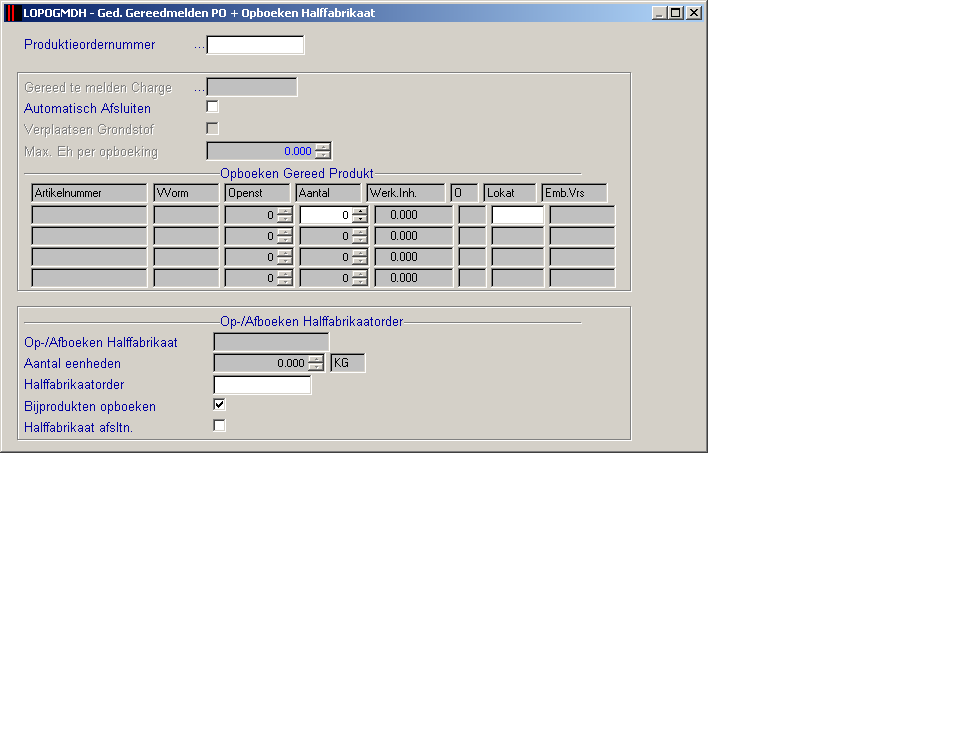
Task: Click the Op-/Afboeken Halffabrikaat field
Action: pos(271,342)
